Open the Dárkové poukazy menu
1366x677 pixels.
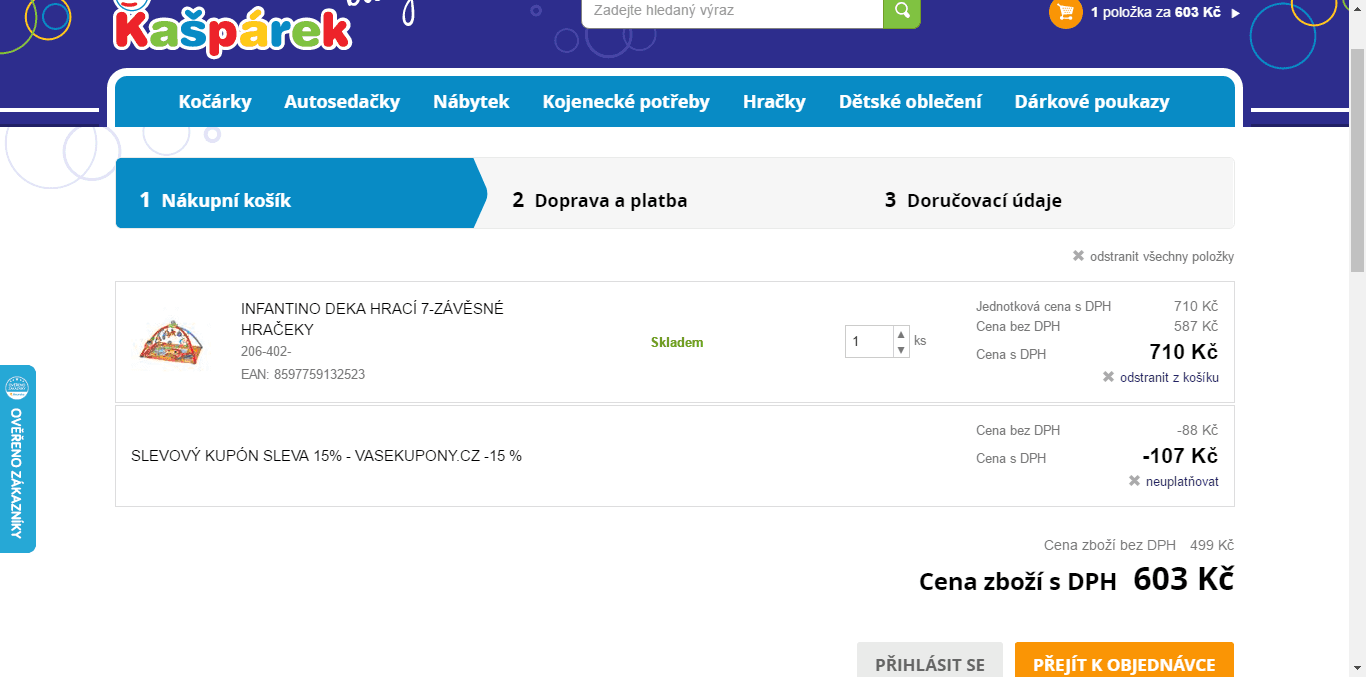tap(1092, 102)
